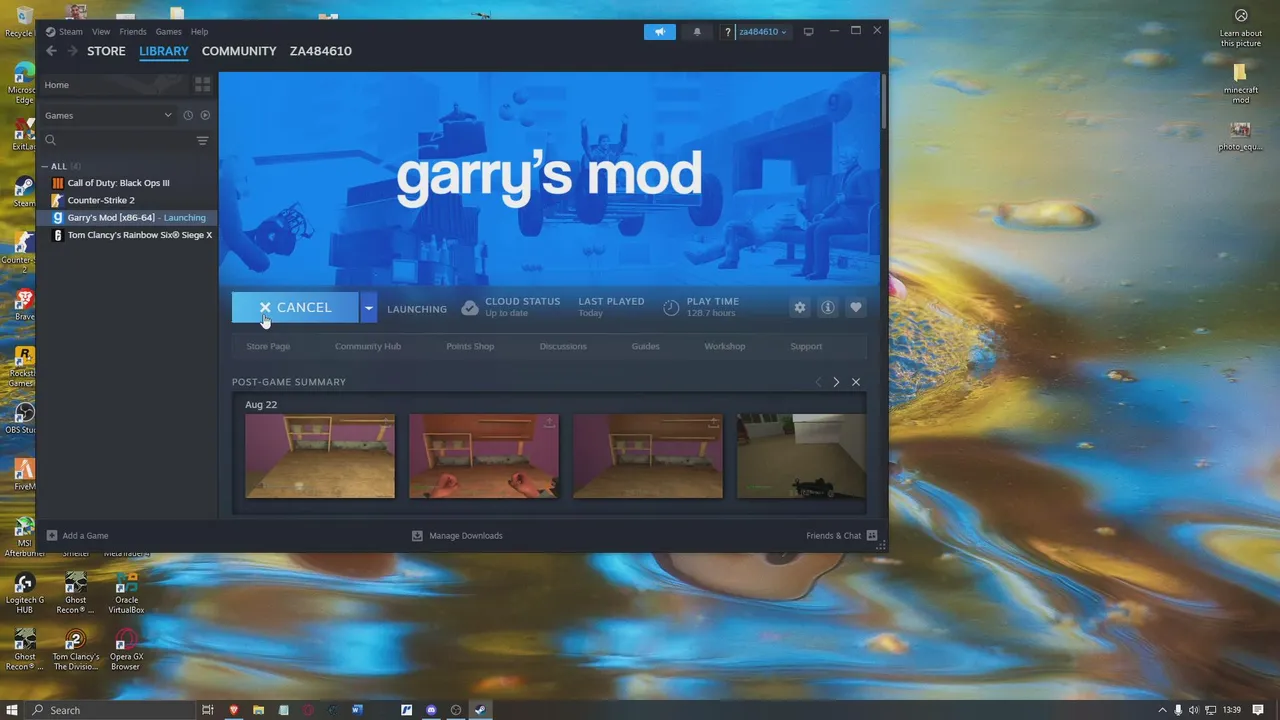Sort by recent activity clock icon

coord(187,115)
